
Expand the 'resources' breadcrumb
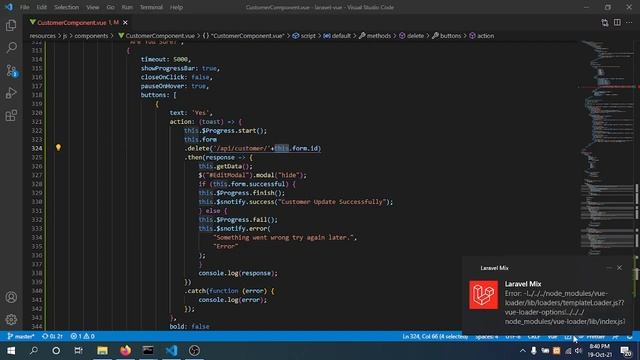tap(42, 36)
